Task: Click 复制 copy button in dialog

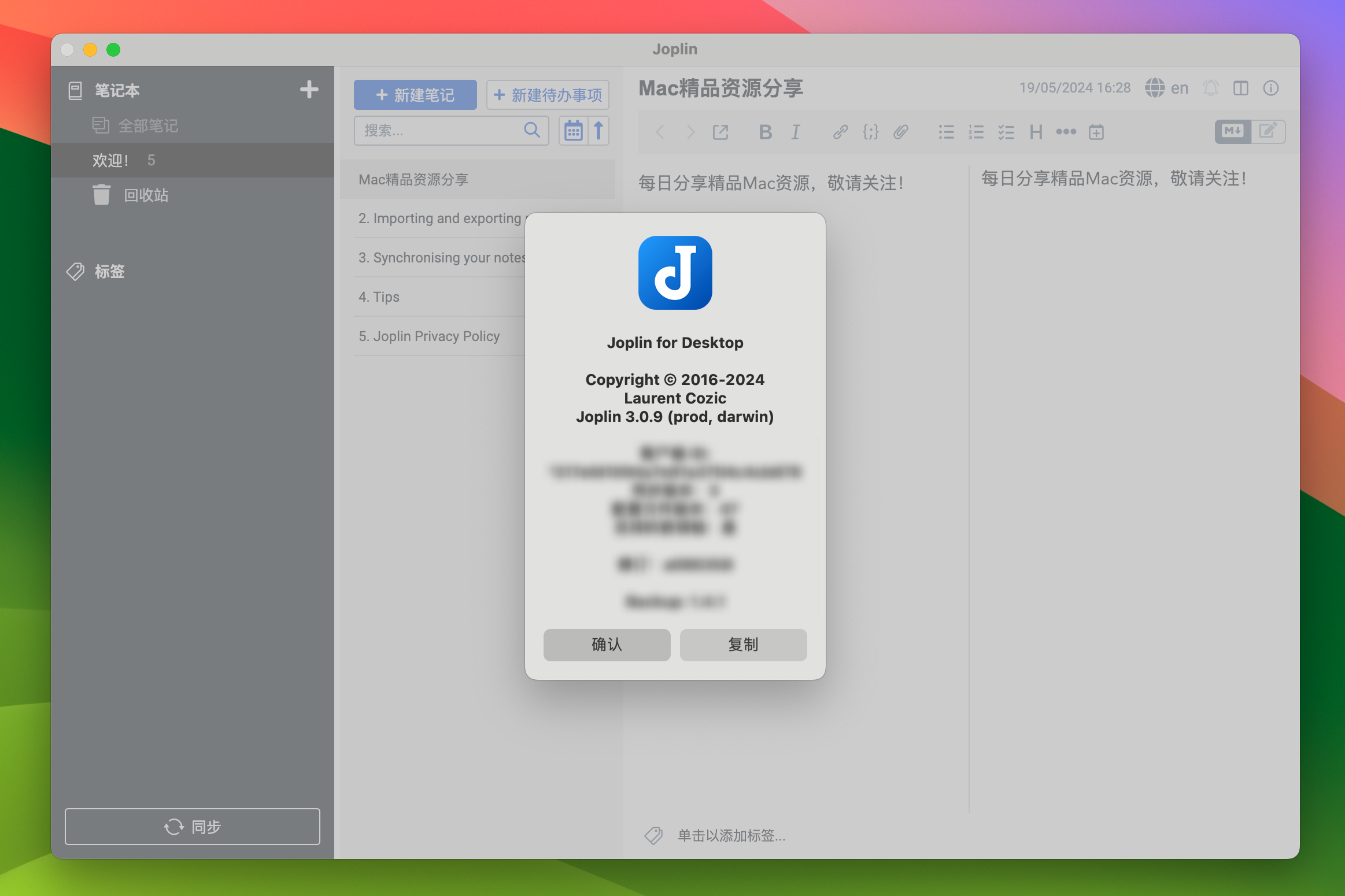Action: [744, 645]
